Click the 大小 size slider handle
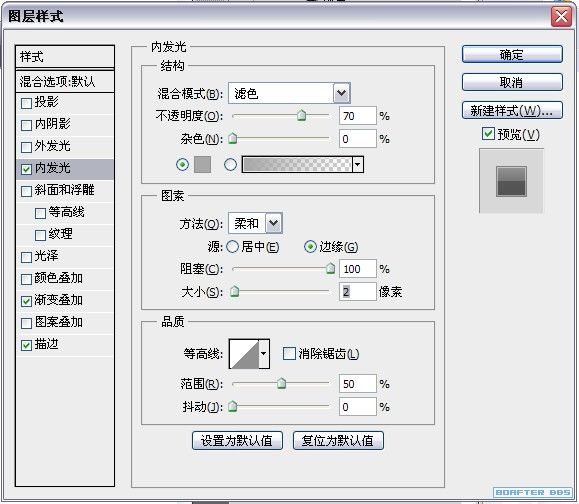This screenshot has width=579, height=504. 234,291
